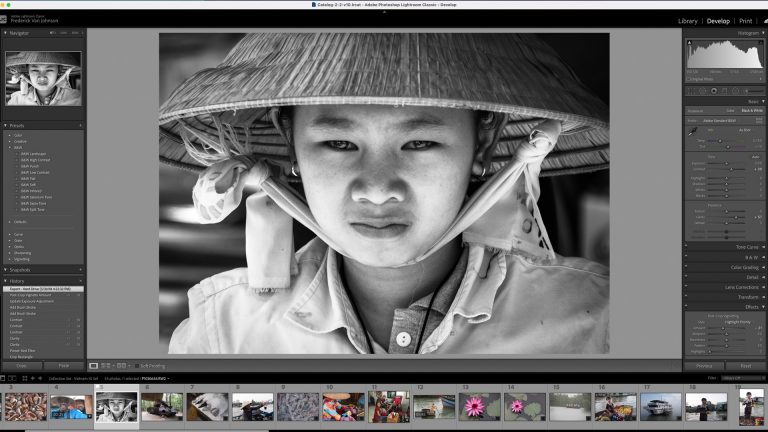Open the filmstrip Filter dropdown
The height and width of the screenshot is (432, 768).
click(x=743, y=378)
